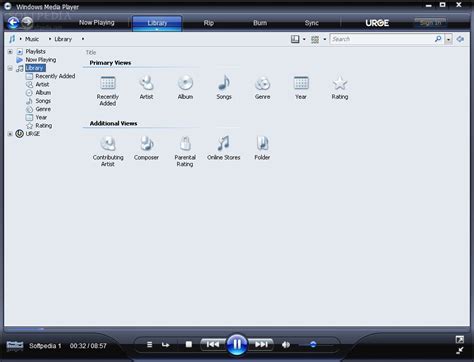Viewport: 474px width, 362px height.
Task: Go forward with the grey forward arrow
Action: click(27, 23)
